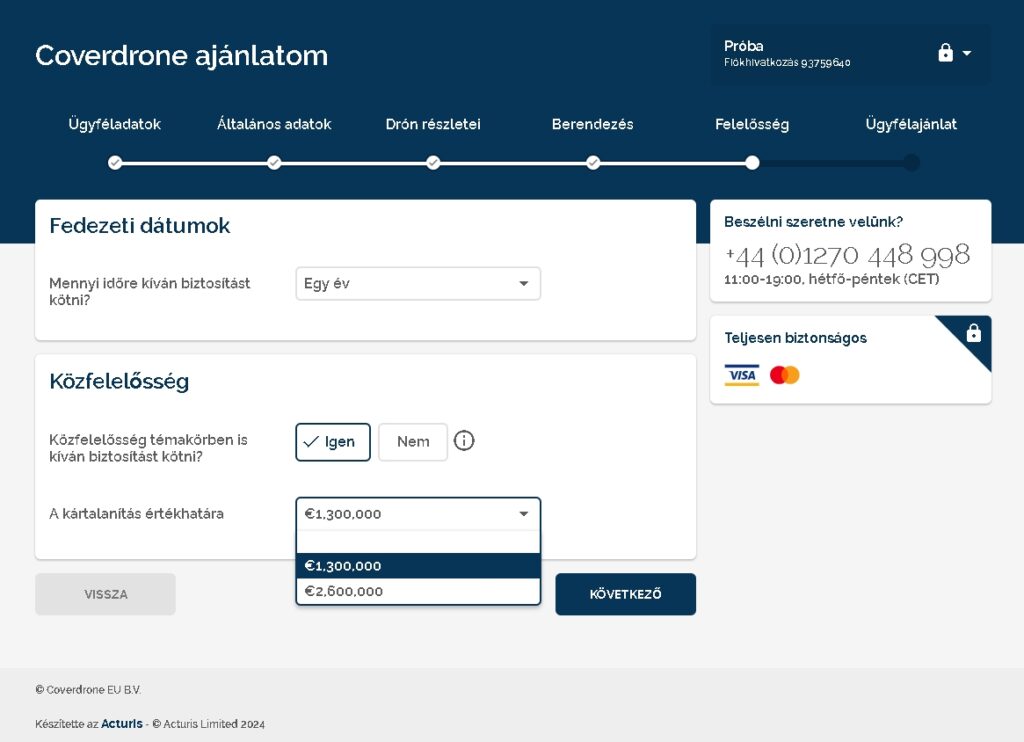Image resolution: width=1024 pixels, height=742 pixels.
Task: Click the Mastercard logo icon
Action: click(785, 375)
